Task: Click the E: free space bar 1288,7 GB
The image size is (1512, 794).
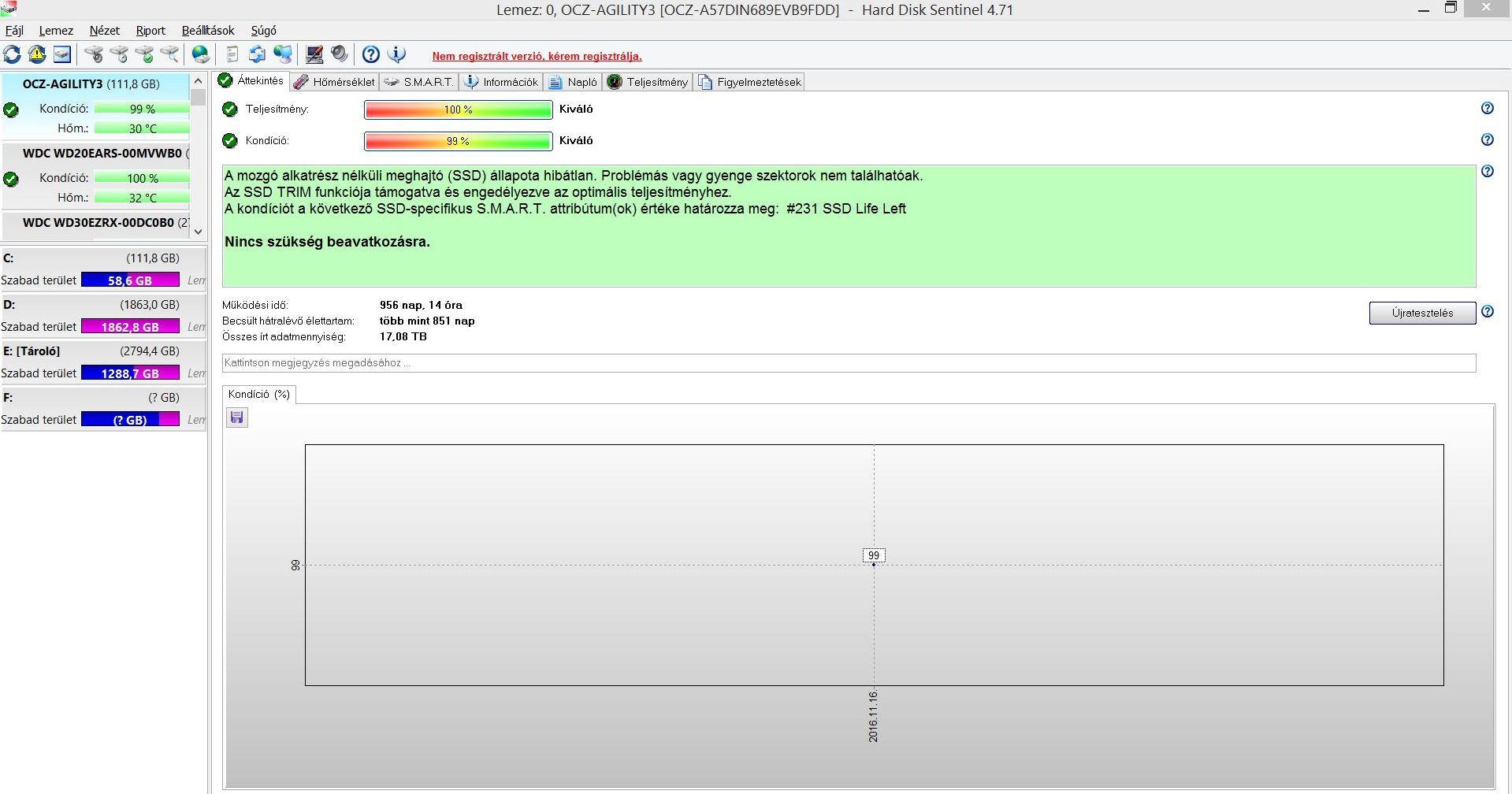Action: pos(130,373)
